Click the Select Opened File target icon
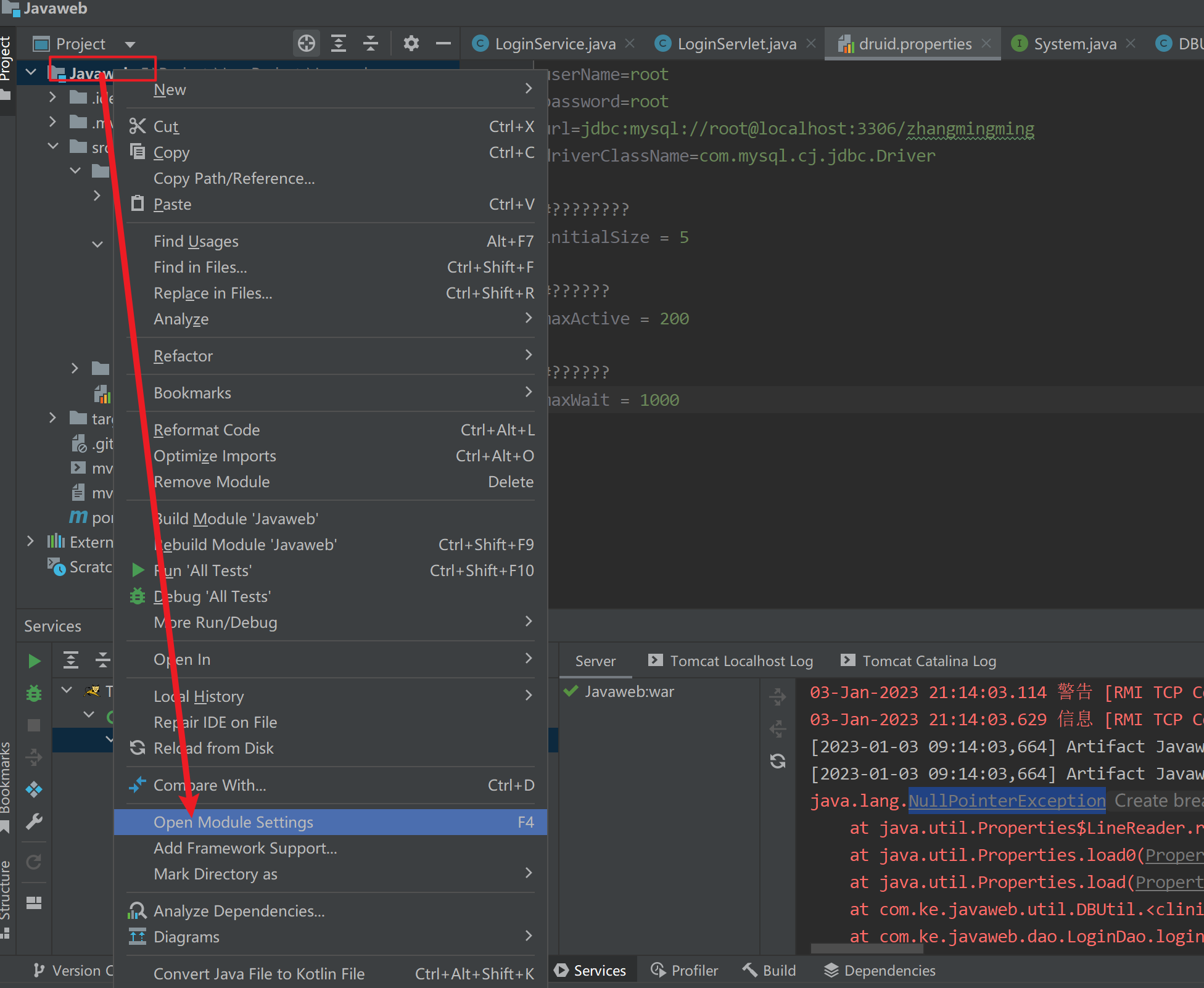Viewport: 1204px width, 988px height. (307, 43)
